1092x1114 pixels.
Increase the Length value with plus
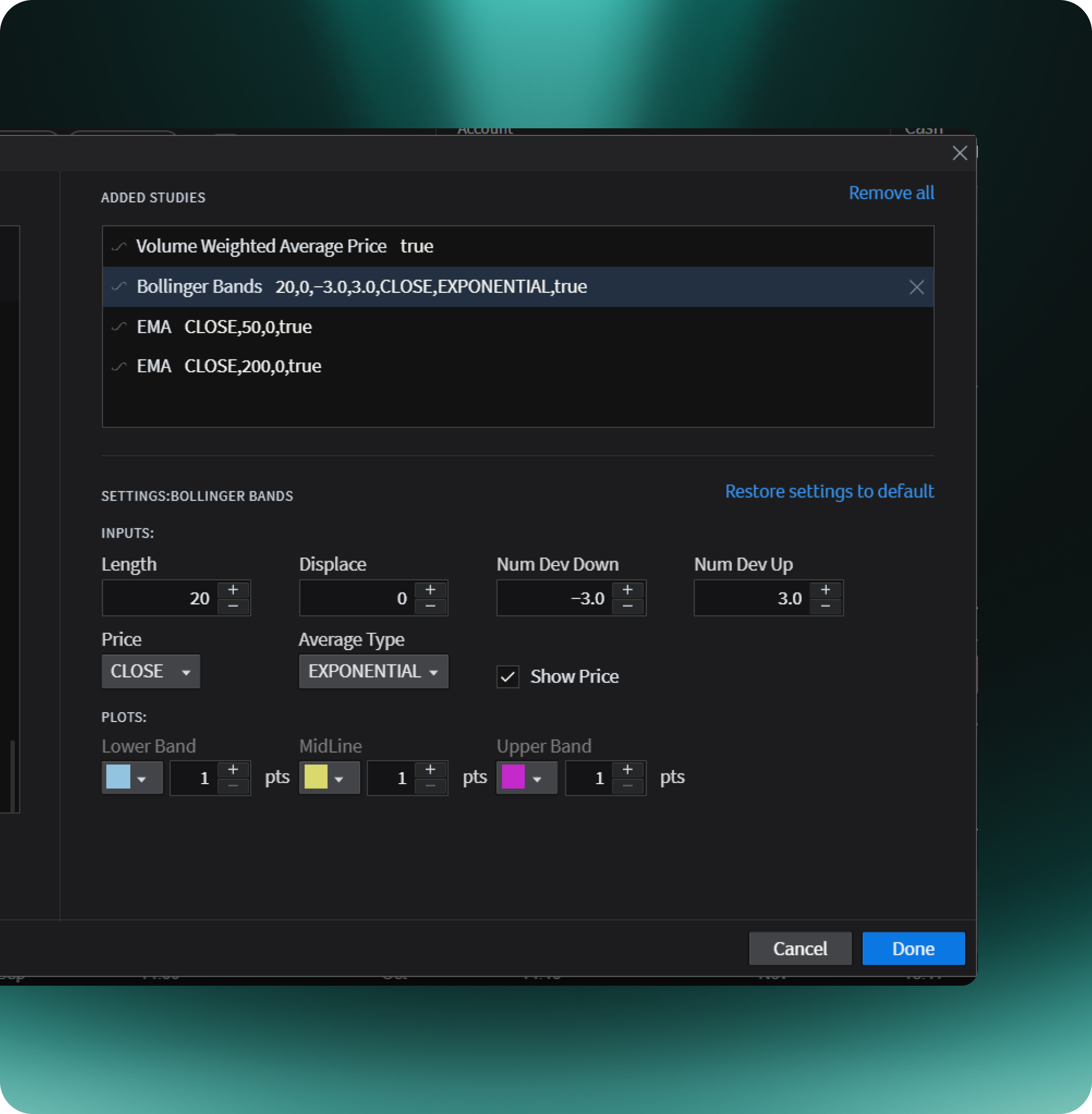[233, 590]
